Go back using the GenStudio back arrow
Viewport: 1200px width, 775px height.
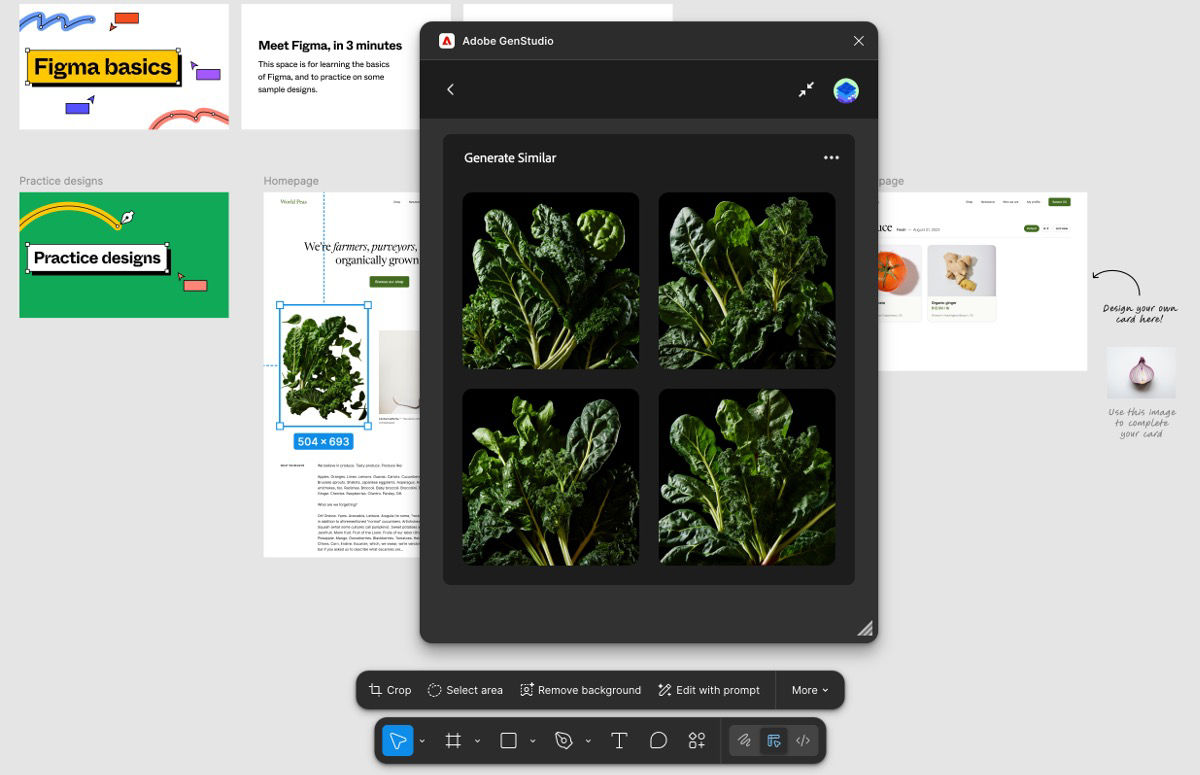450,89
